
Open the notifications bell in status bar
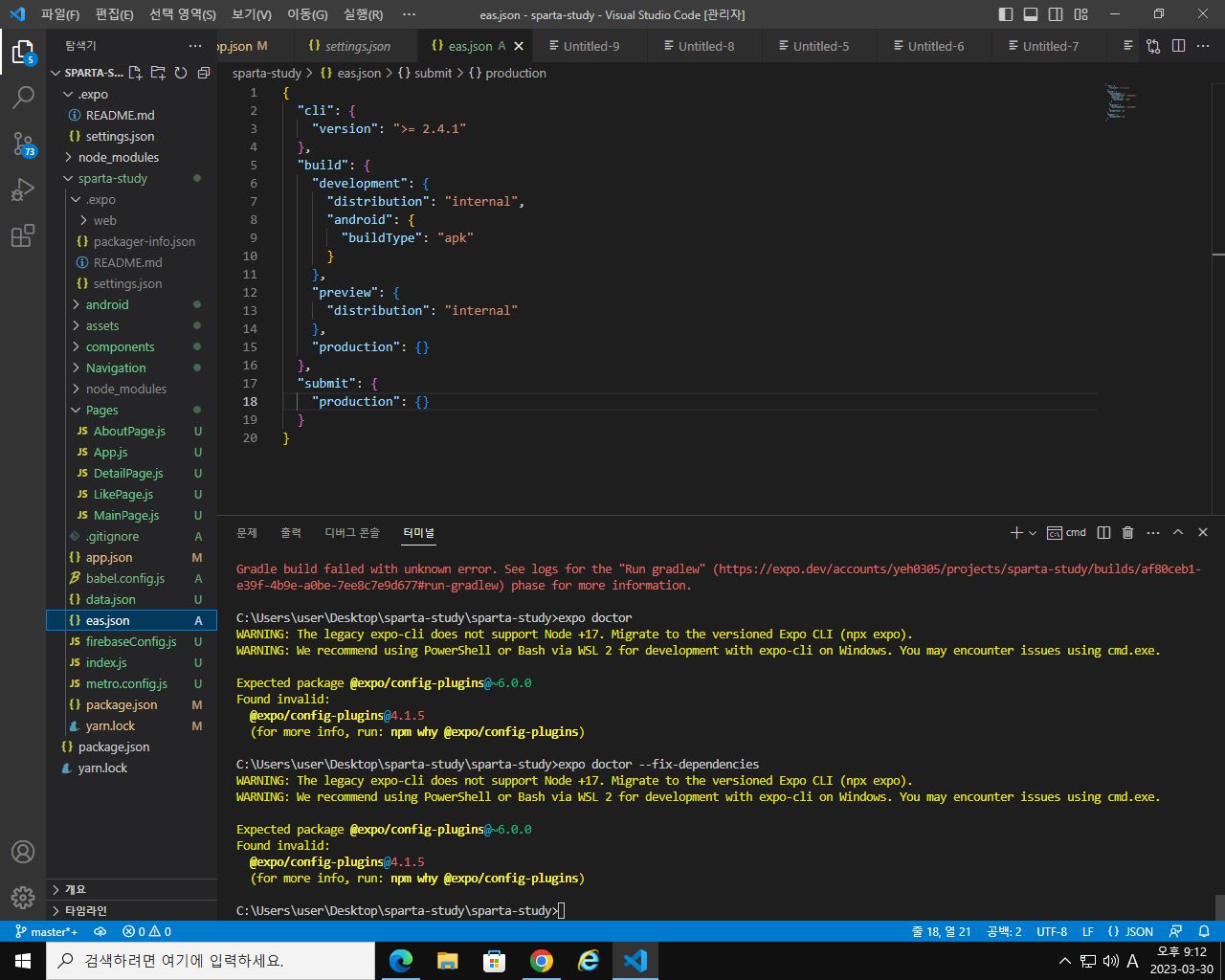[x=1205, y=931]
